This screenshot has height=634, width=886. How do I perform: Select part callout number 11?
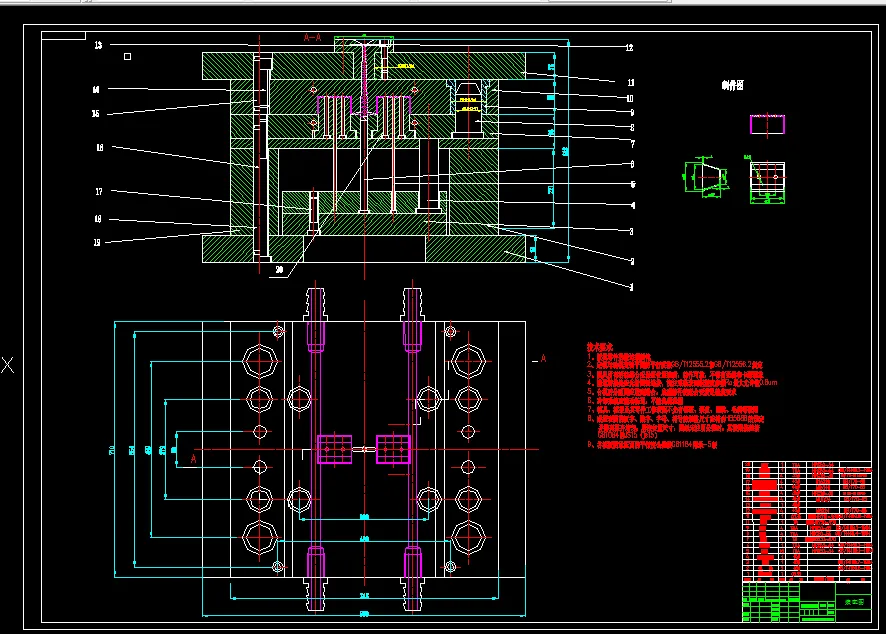[631, 83]
